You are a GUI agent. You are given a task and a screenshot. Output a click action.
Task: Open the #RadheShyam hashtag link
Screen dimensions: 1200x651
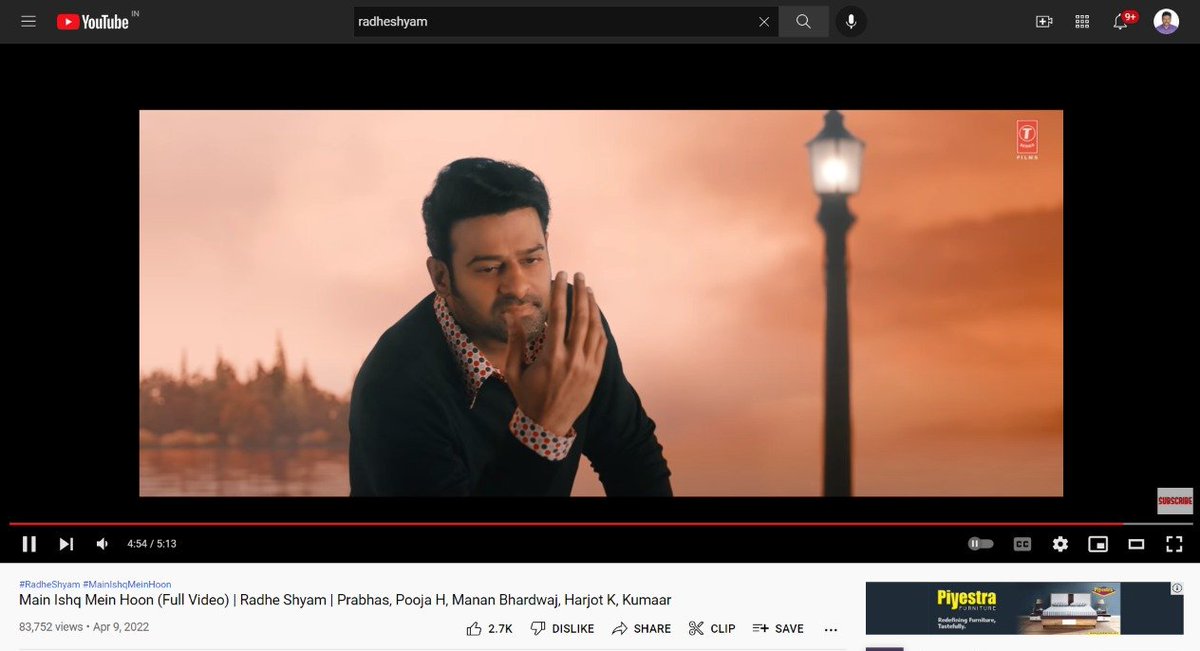[49, 584]
